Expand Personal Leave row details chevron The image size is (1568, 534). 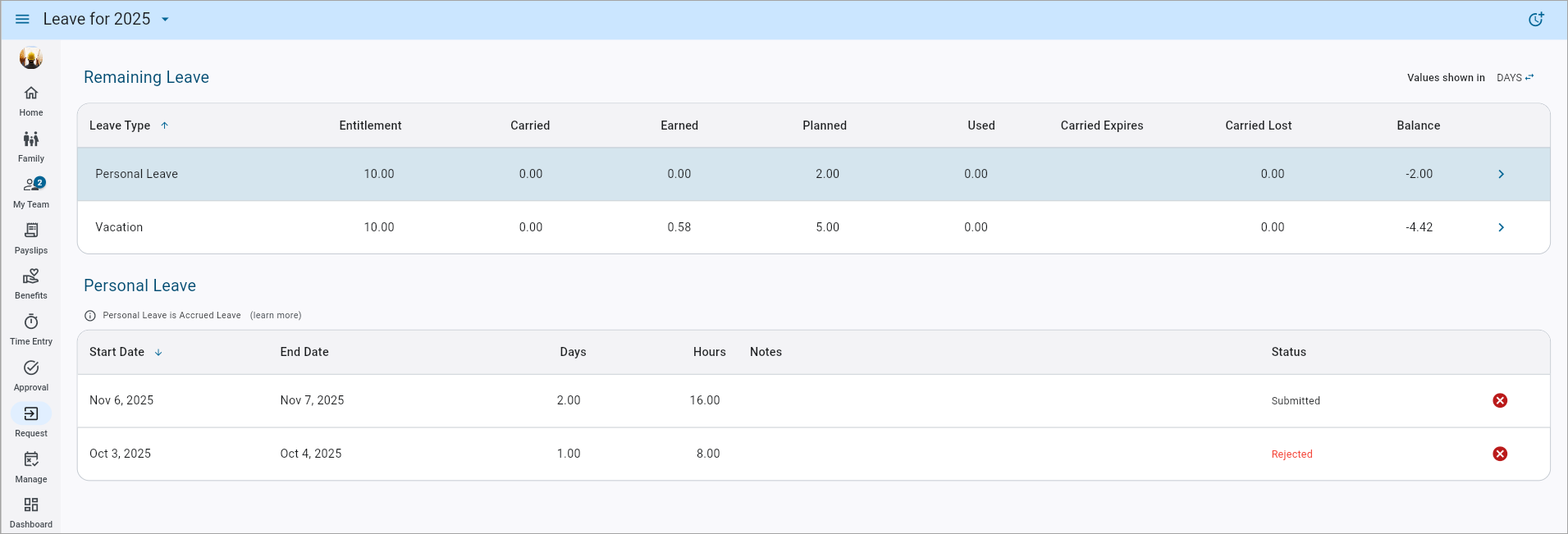point(1501,174)
